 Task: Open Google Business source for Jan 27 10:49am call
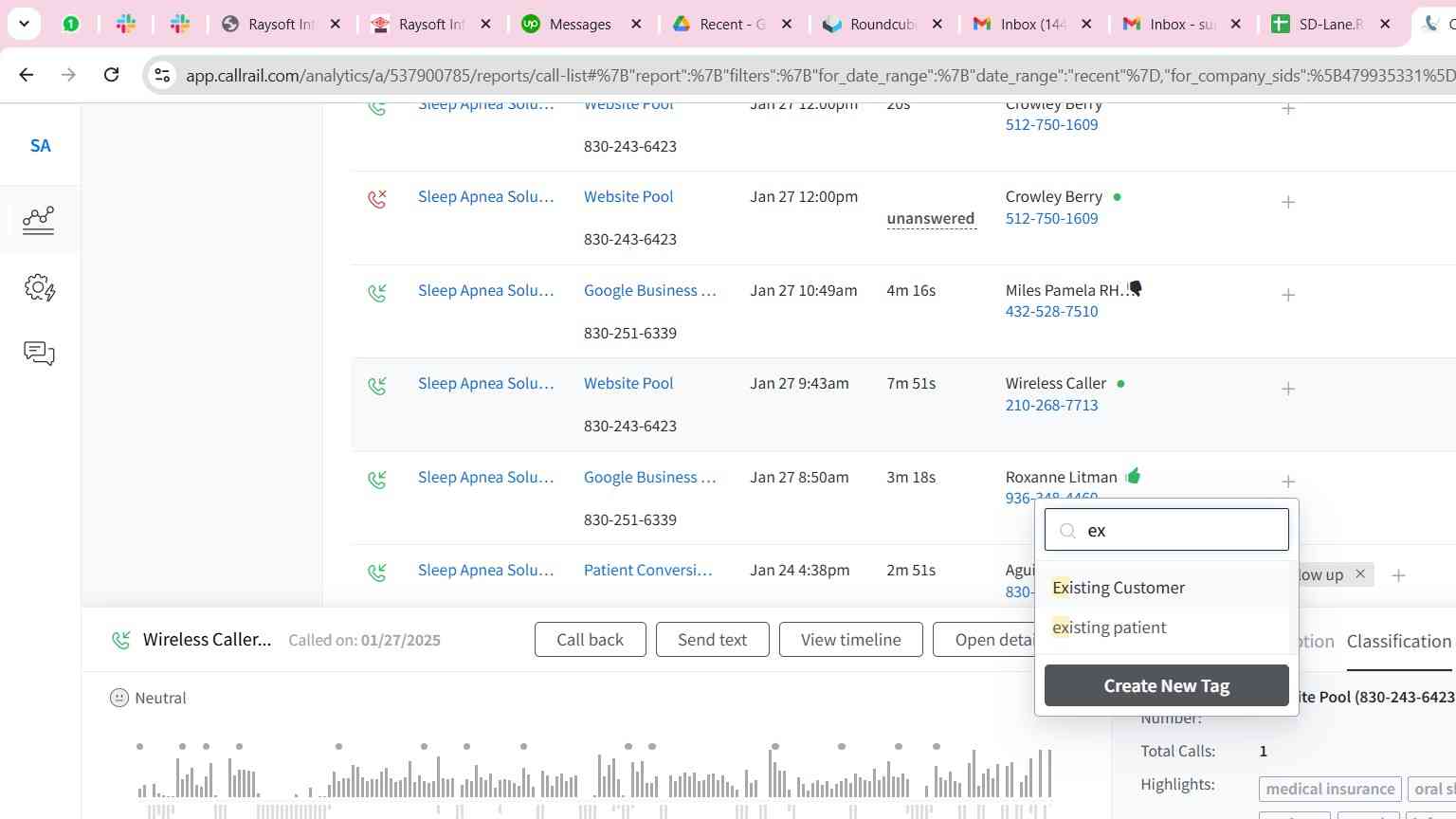[x=650, y=290]
